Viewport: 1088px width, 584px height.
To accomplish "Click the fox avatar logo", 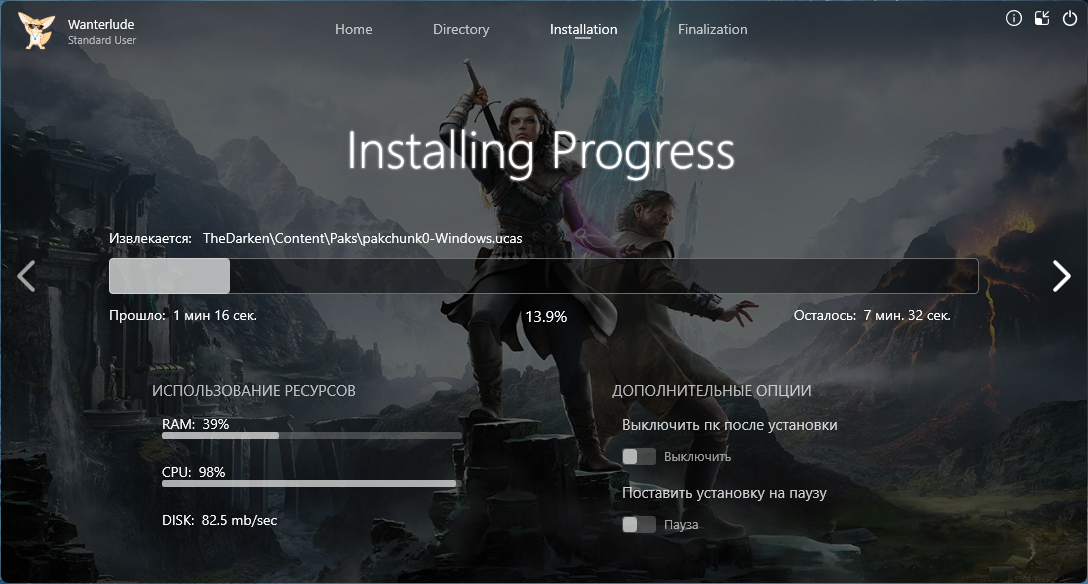I will [x=36, y=31].
